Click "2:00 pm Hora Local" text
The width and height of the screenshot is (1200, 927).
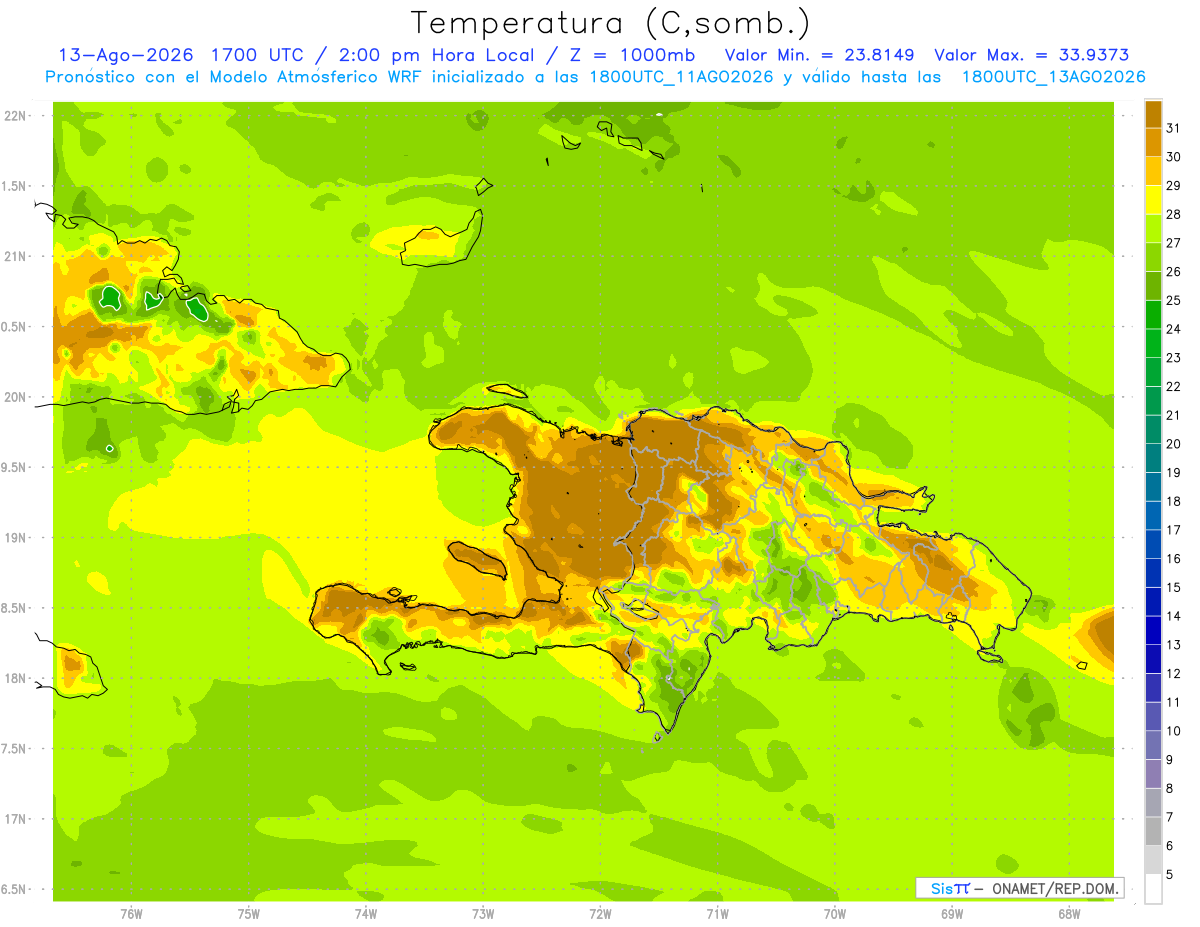coord(438,55)
